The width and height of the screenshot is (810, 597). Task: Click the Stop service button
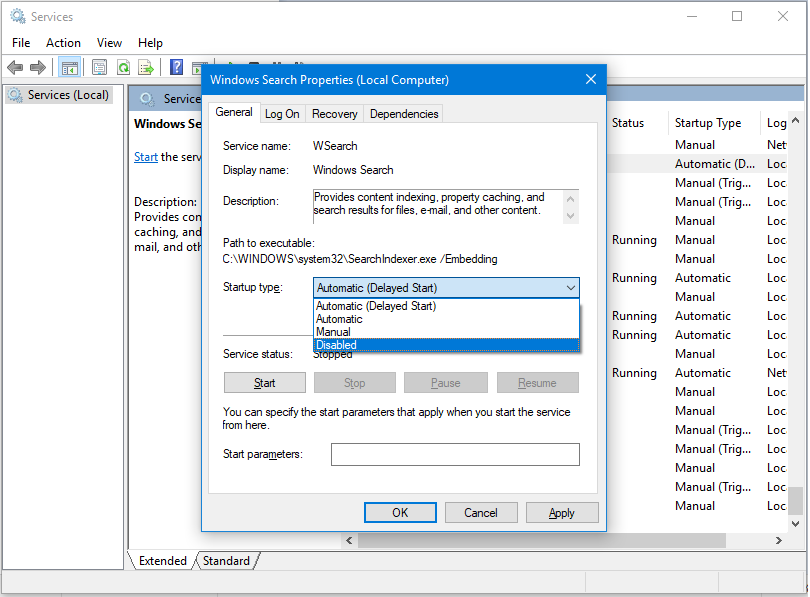click(x=354, y=383)
